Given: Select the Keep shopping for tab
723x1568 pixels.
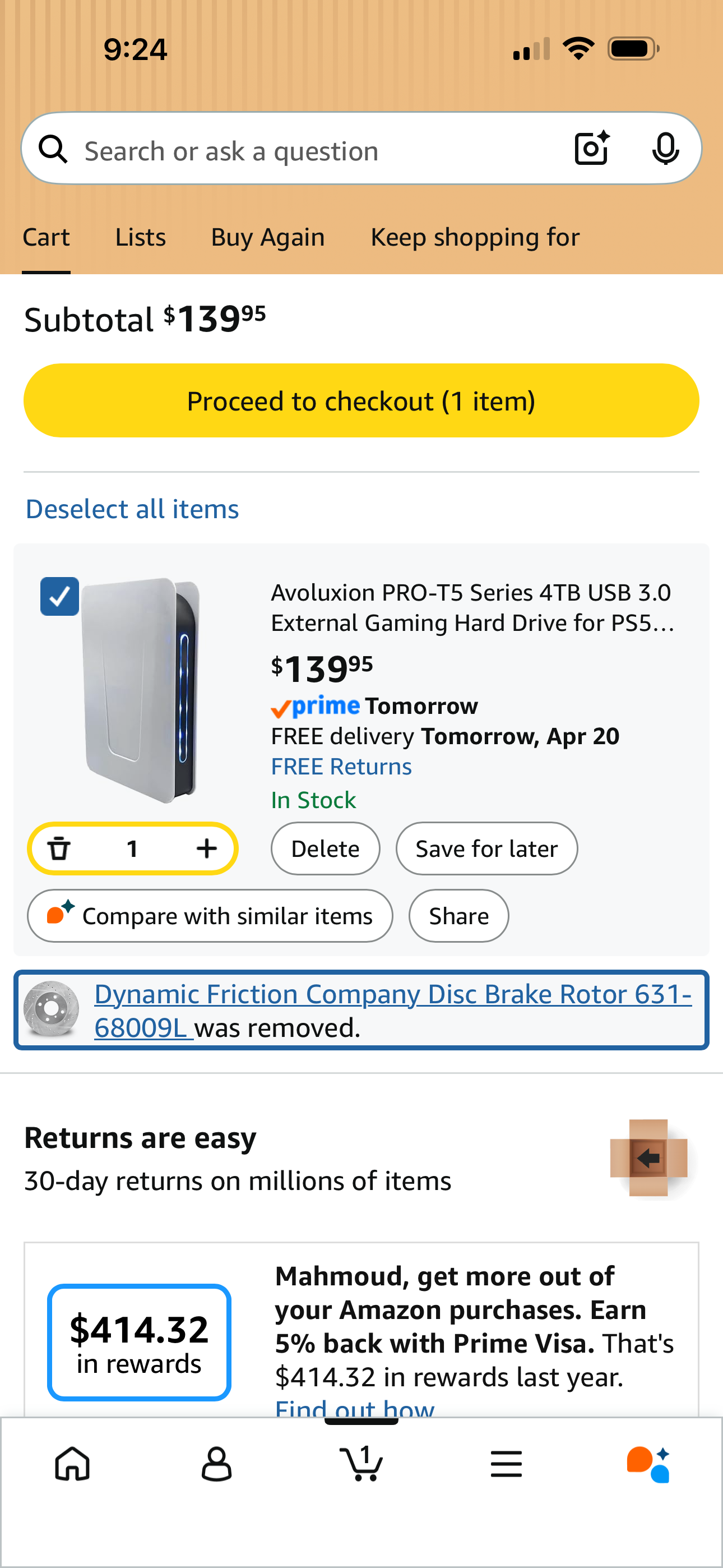Looking at the screenshot, I should pyautogui.click(x=475, y=237).
